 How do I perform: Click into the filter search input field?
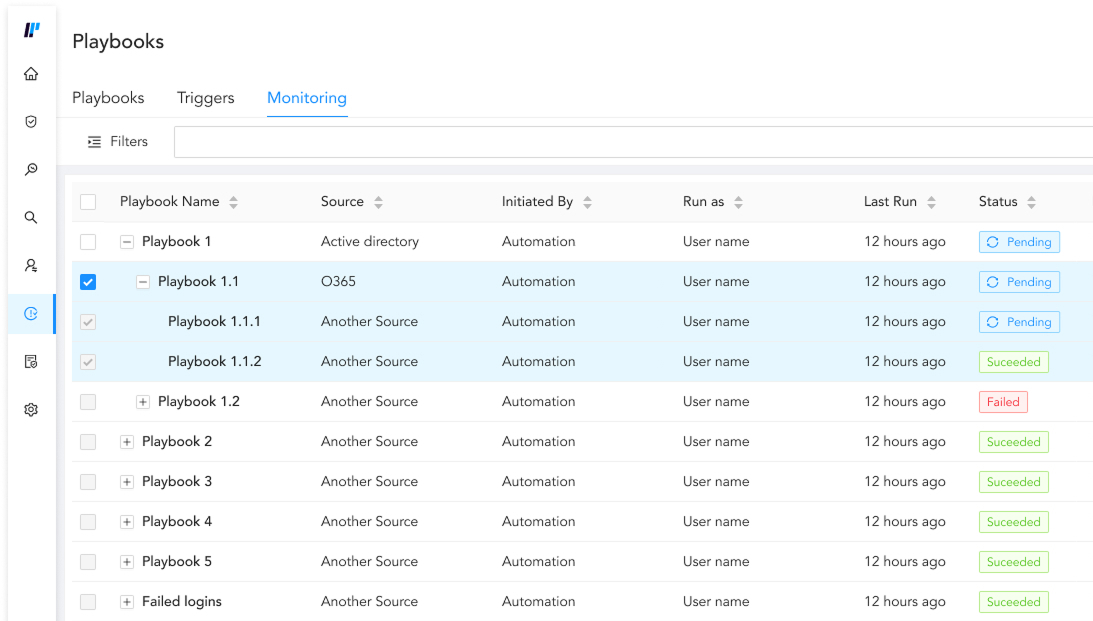(630, 142)
